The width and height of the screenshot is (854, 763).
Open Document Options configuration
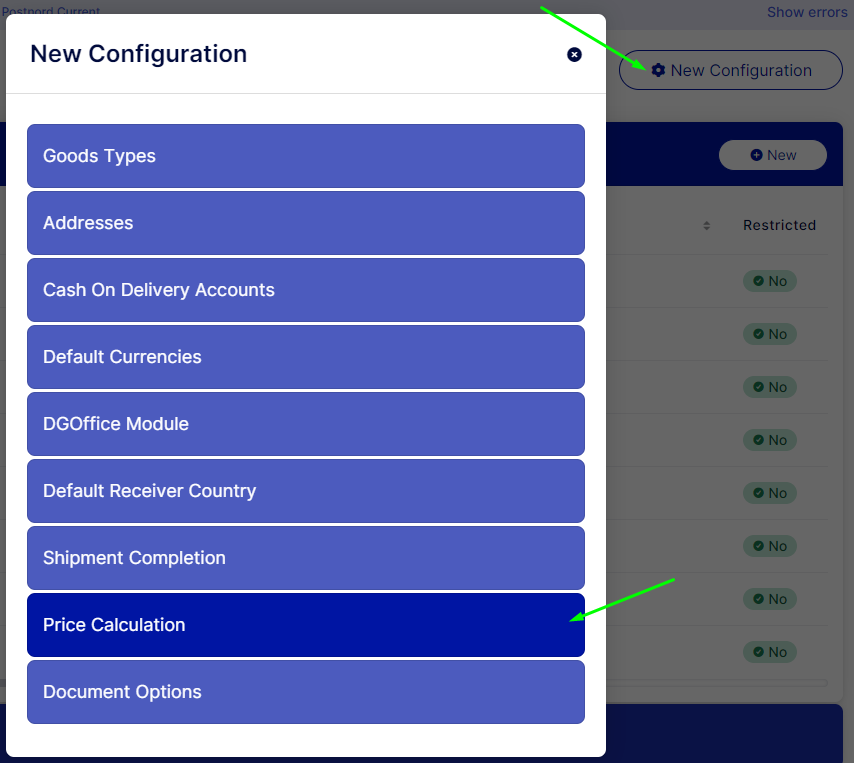coord(305,692)
